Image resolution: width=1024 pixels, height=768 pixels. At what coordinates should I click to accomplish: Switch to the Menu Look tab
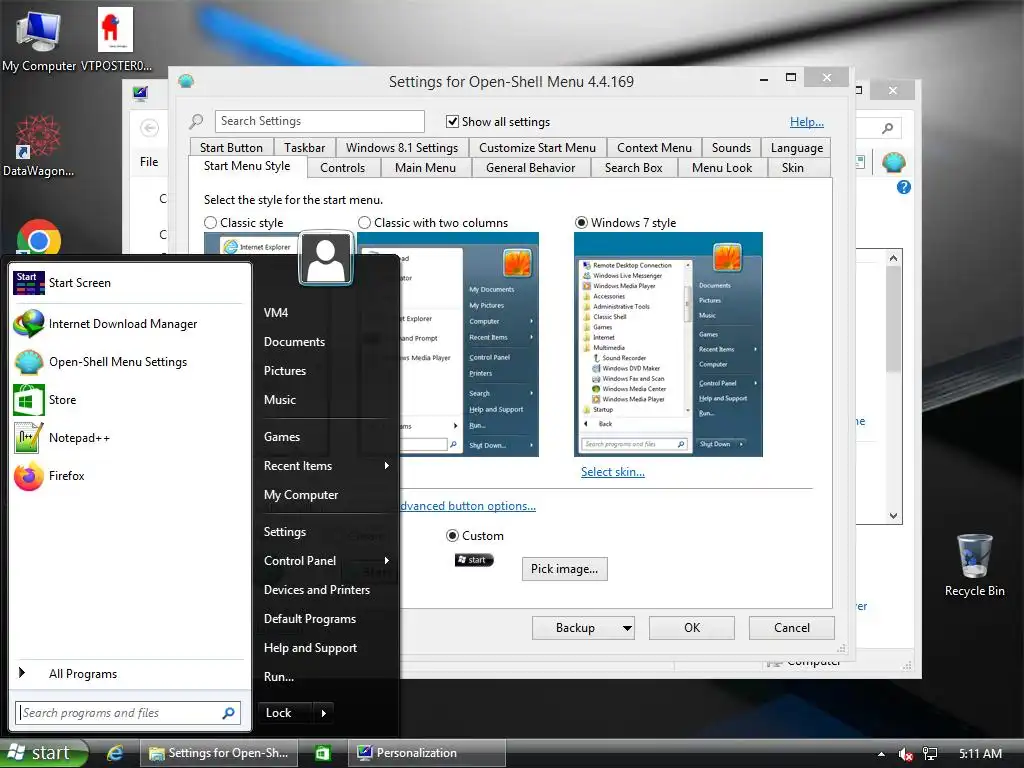722,168
